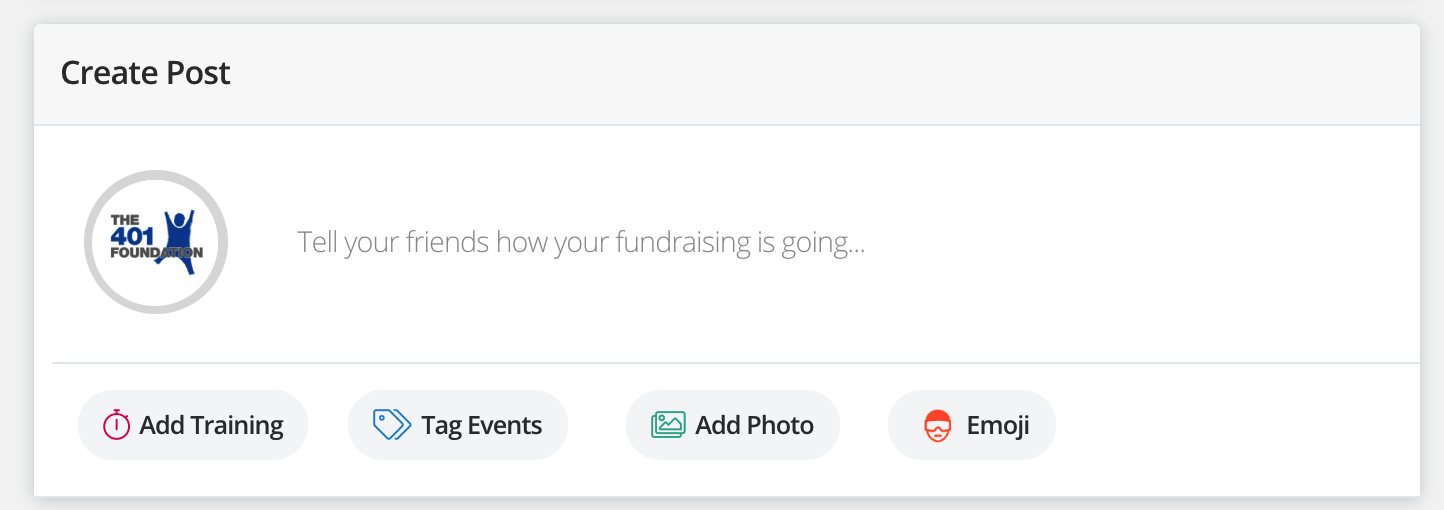Click the red face emoji icon
The width and height of the screenshot is (1444, 510).
[937, 426]
